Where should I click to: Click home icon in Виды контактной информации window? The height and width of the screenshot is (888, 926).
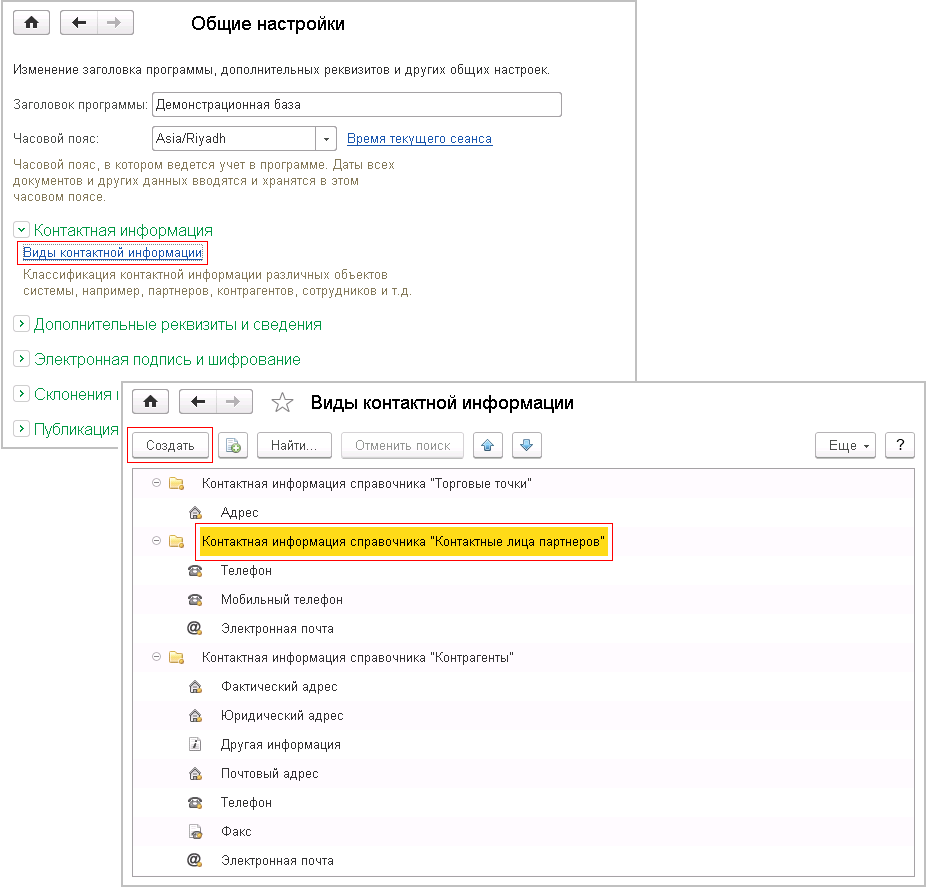point(150,402)
